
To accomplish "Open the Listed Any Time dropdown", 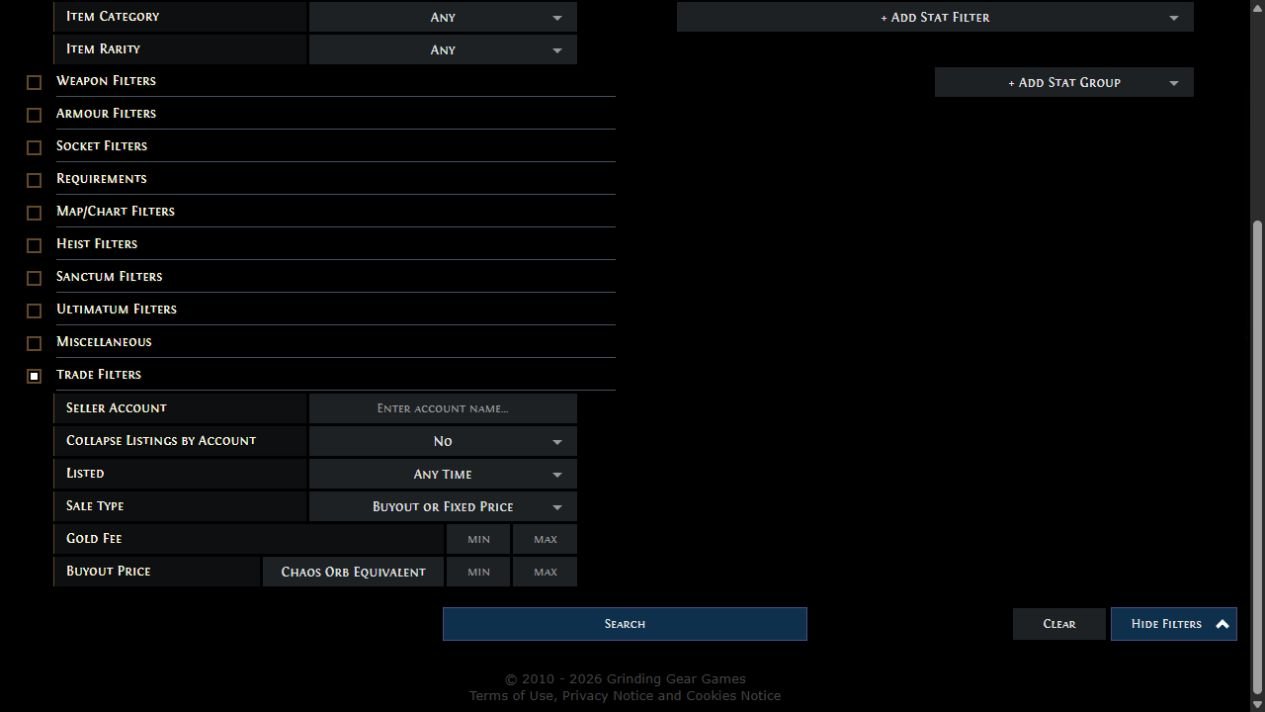I will point(443,474).
